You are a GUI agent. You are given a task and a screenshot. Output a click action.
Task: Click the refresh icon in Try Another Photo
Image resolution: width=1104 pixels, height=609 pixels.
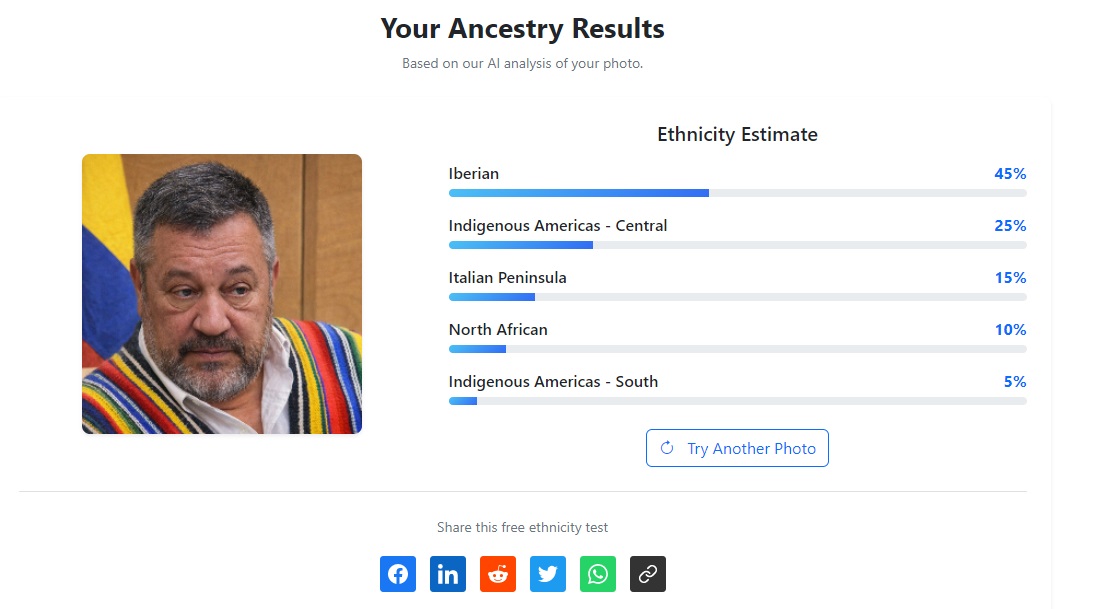pyautogui.click(x=667, y=448)
